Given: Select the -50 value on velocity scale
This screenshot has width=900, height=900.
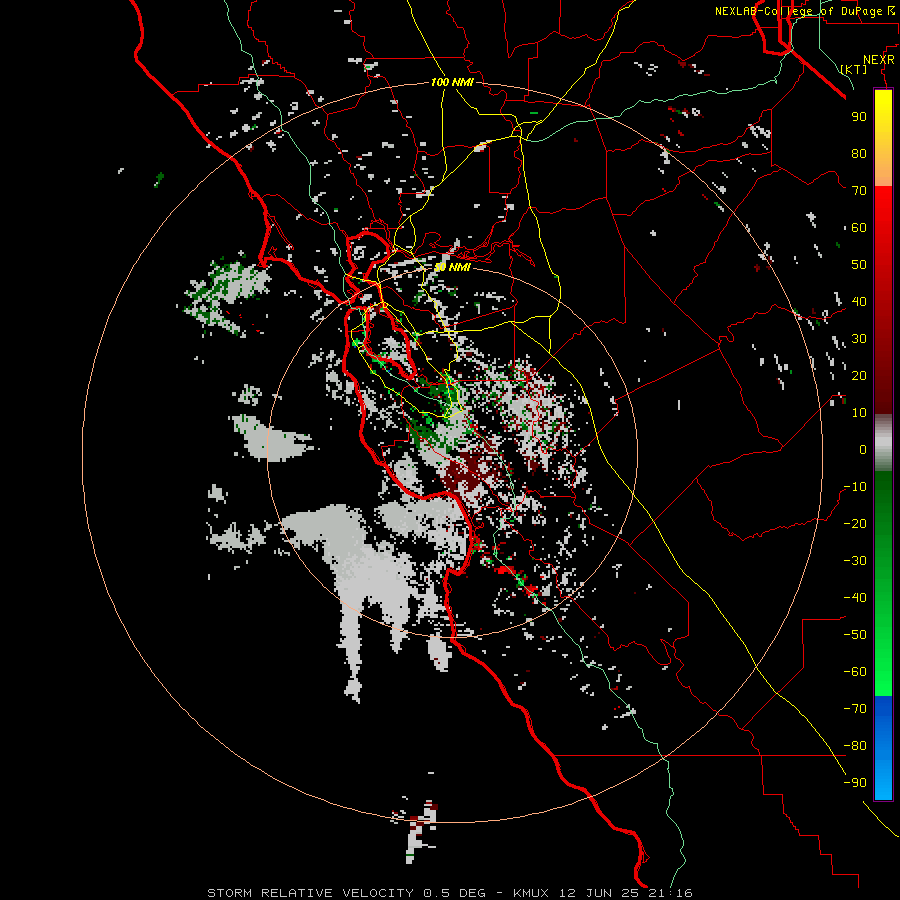Looking at the screenshot, I should [855, 635].
